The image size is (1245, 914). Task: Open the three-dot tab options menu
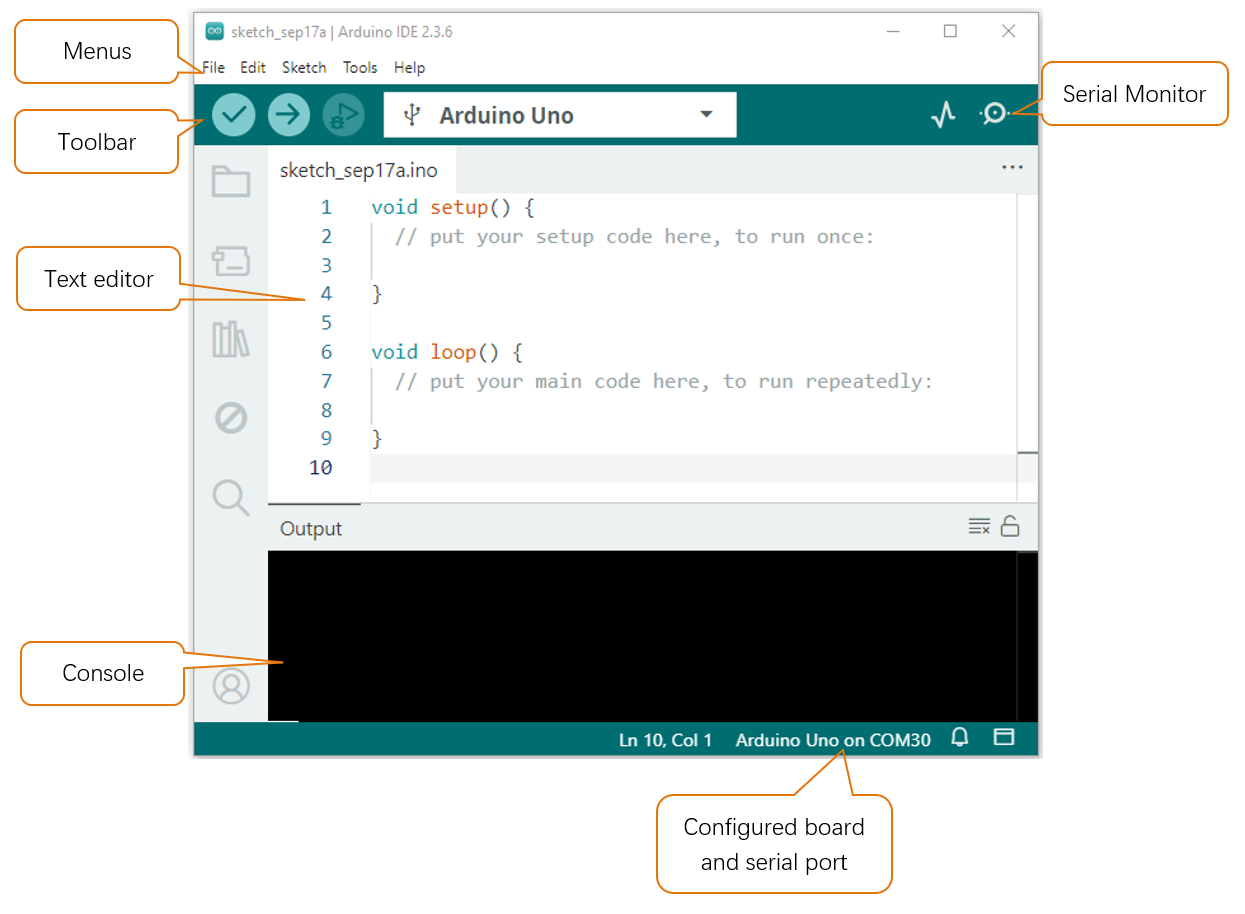[1012, 168]
